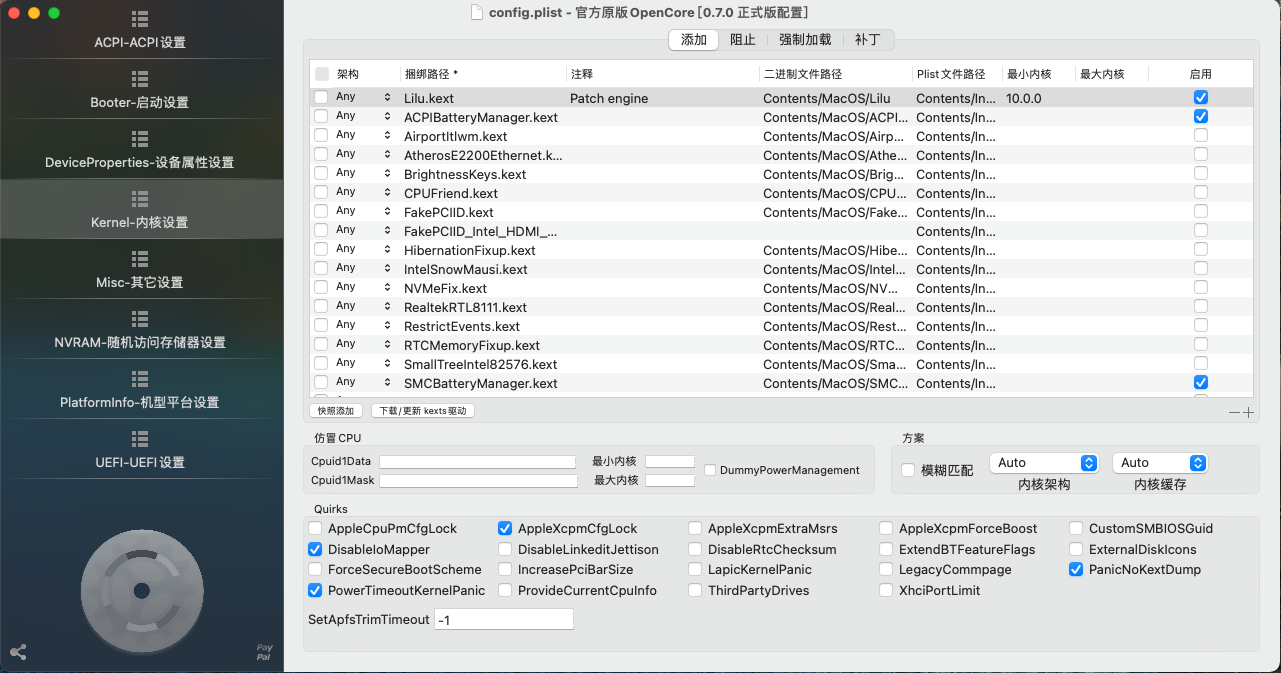Open the 内核架构 Auto dropdown

coord(1044,463)
